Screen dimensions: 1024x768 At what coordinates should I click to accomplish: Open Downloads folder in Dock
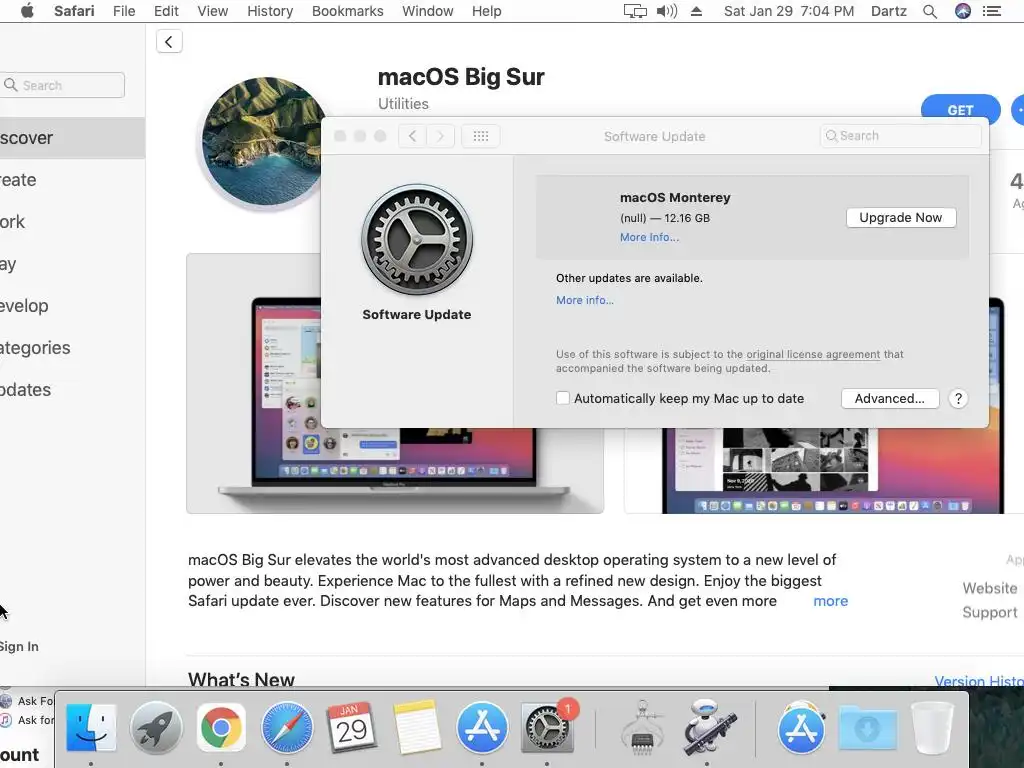(867, 727)
